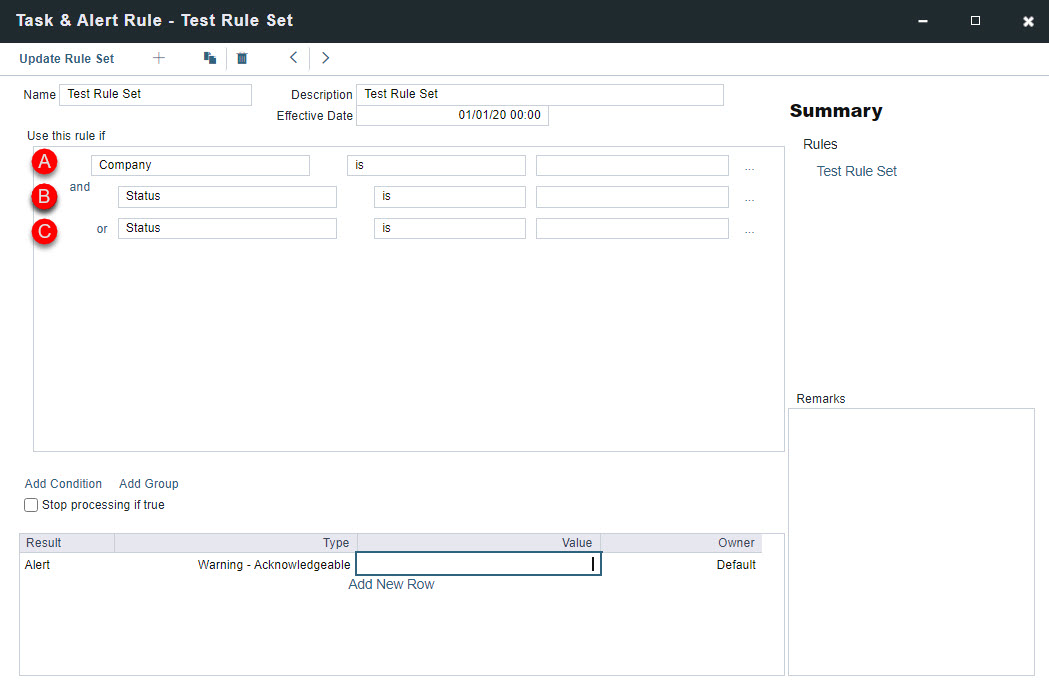The image size is (1049, 681).
Task: Enable Stop processing if true
Action: tap(31, 505)
